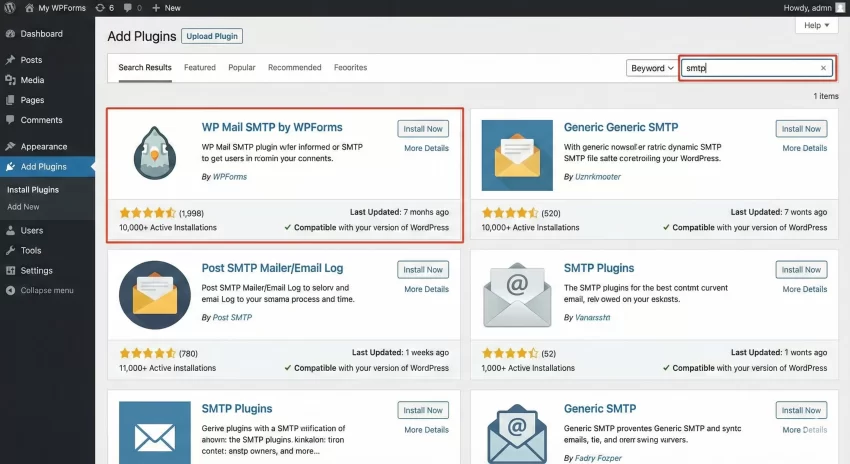This screenshot has height=464, width=850.
Task: Navigate to Pages in sidebar
Action: click(32, 100)
